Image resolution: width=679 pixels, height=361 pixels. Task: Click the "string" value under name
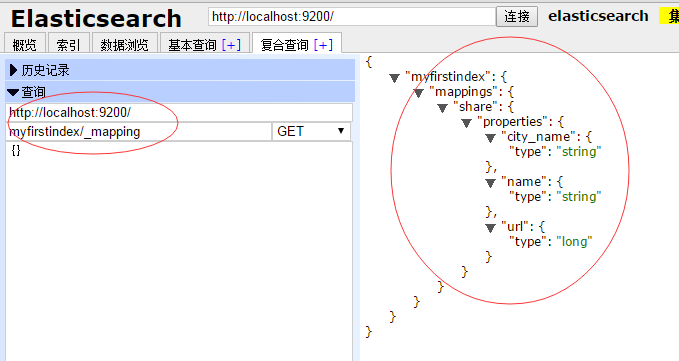(x=579, y=197)
